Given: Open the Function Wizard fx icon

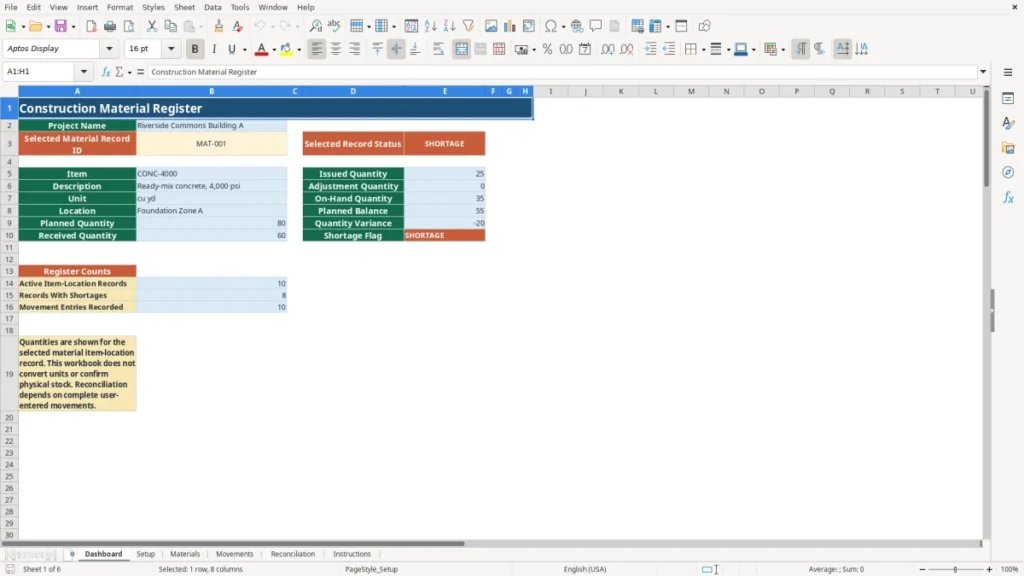Looking at the screenshot, I should 106,72.
